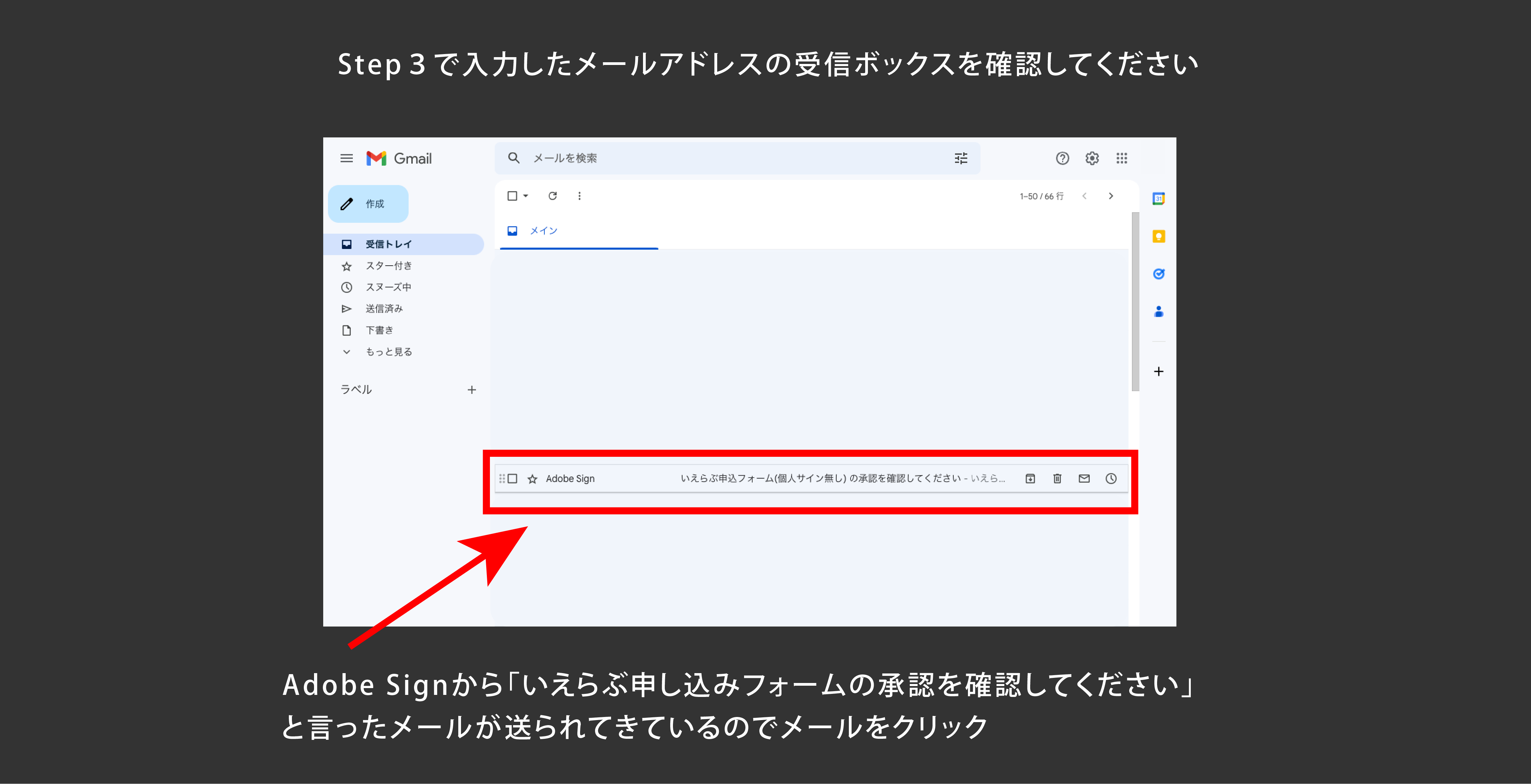1531x784 pixels.
Task: Tick the Adobe Sign email checkbox
Action: click(512, 479)
